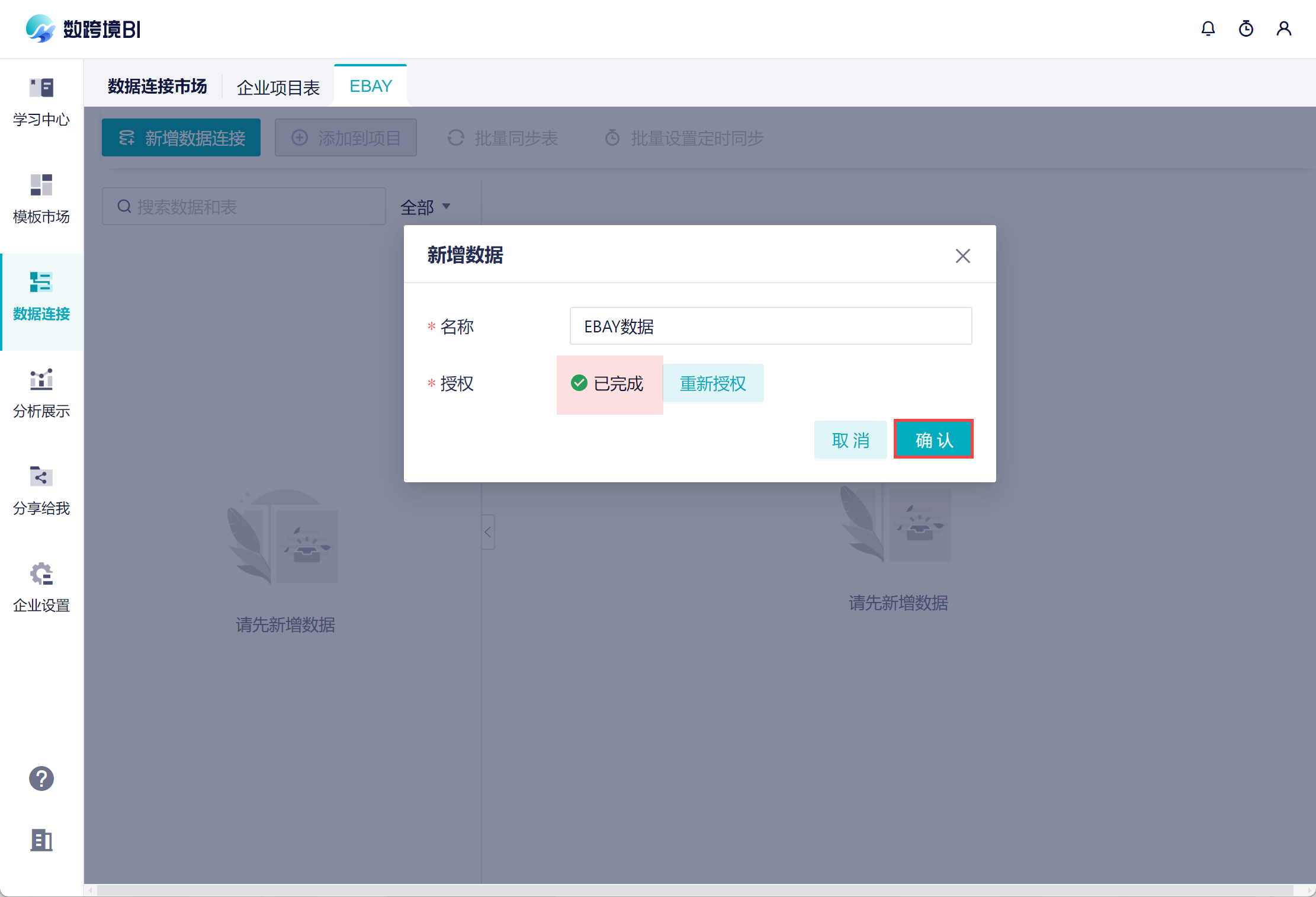This screenshot has height=897, width=1316.
Task: Select the EBAY tab
Action: click(x=371, y=87)
